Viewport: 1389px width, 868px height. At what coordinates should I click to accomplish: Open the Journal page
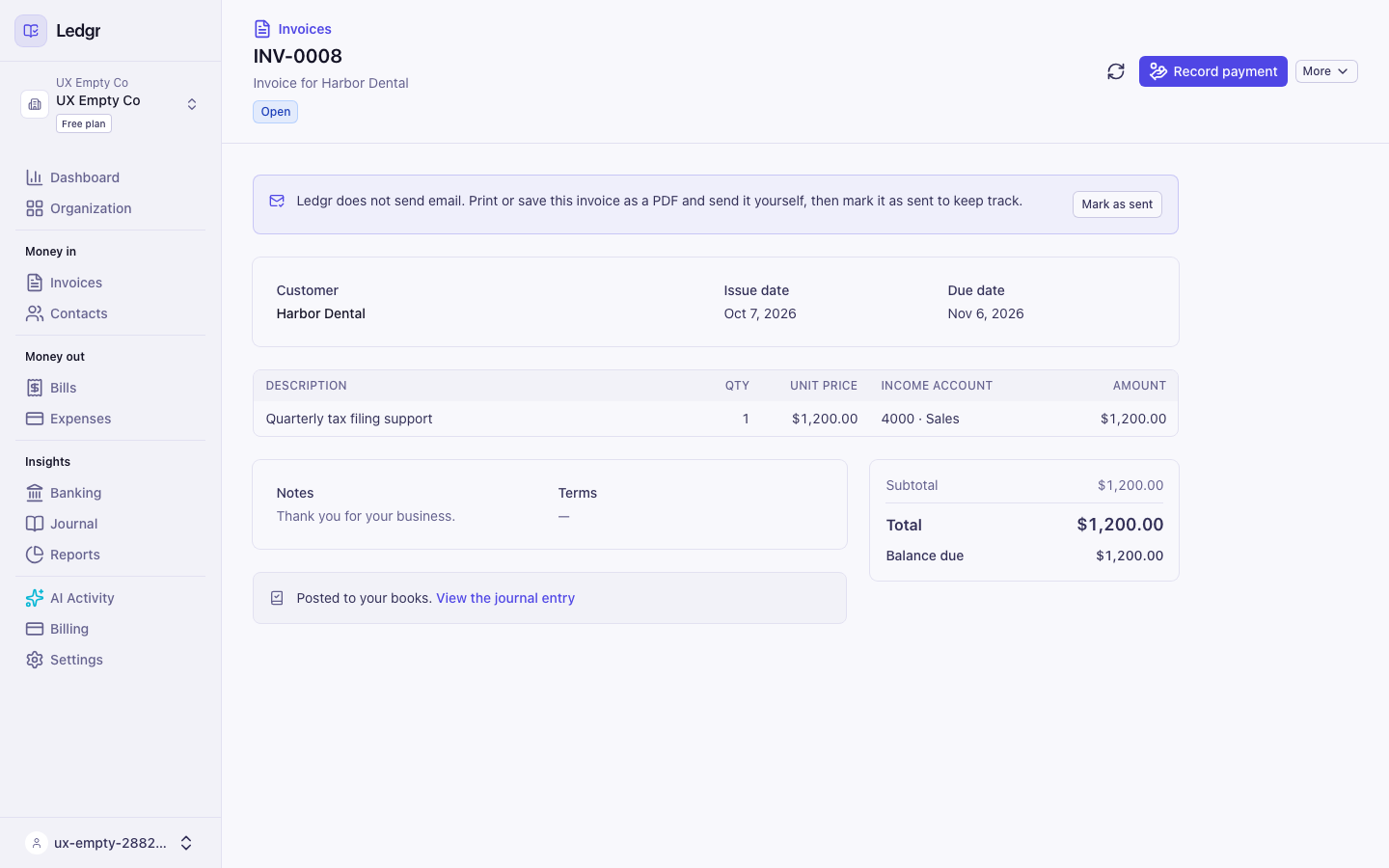pyautogui.click(x=110, y=524)
